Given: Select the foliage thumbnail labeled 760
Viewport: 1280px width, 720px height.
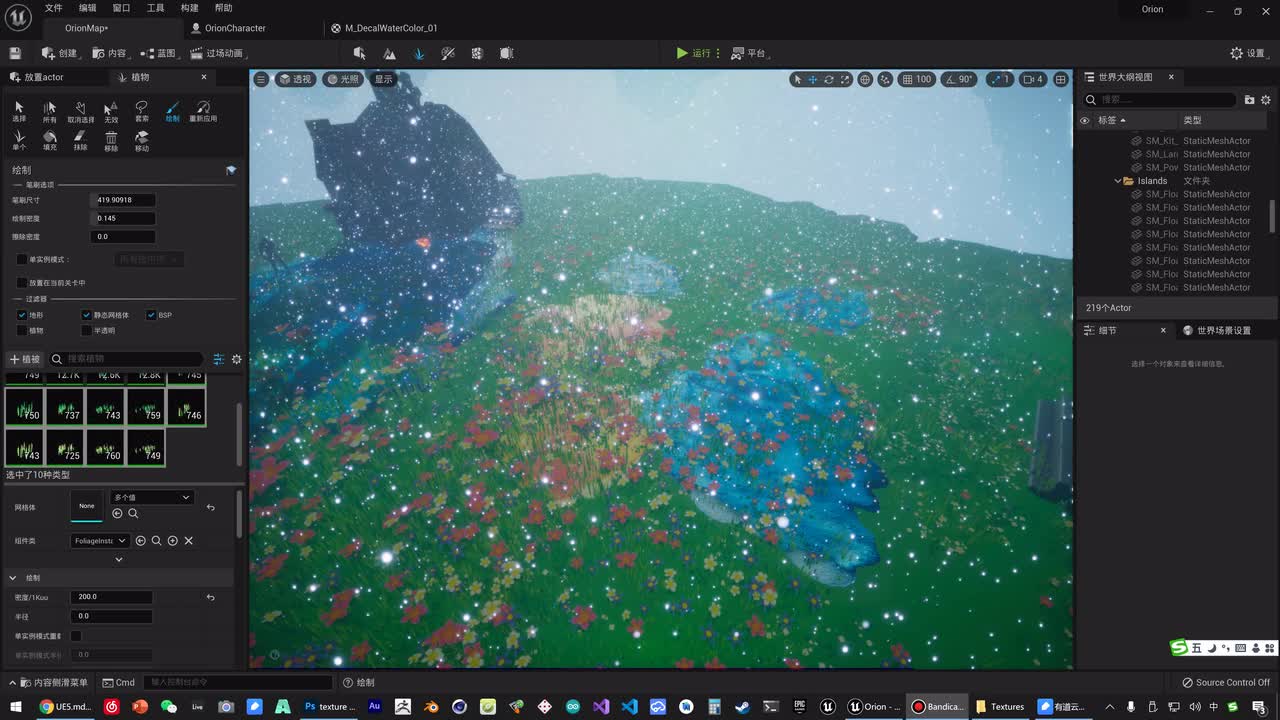Looking at the screenshot, I should click(105, 447).
